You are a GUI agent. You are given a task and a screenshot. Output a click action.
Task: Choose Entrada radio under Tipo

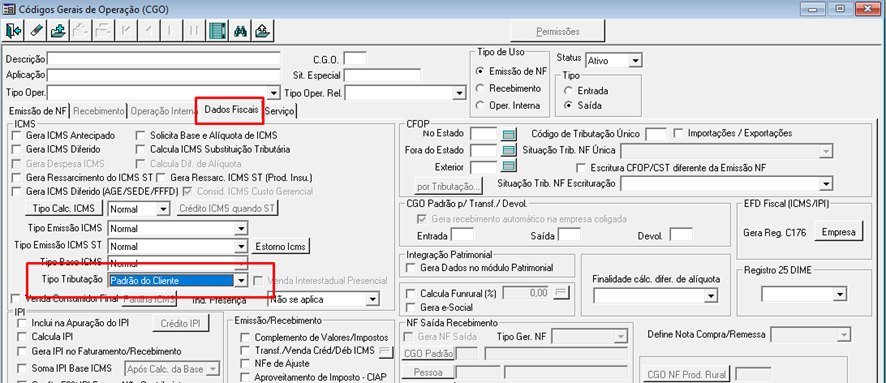568,90
